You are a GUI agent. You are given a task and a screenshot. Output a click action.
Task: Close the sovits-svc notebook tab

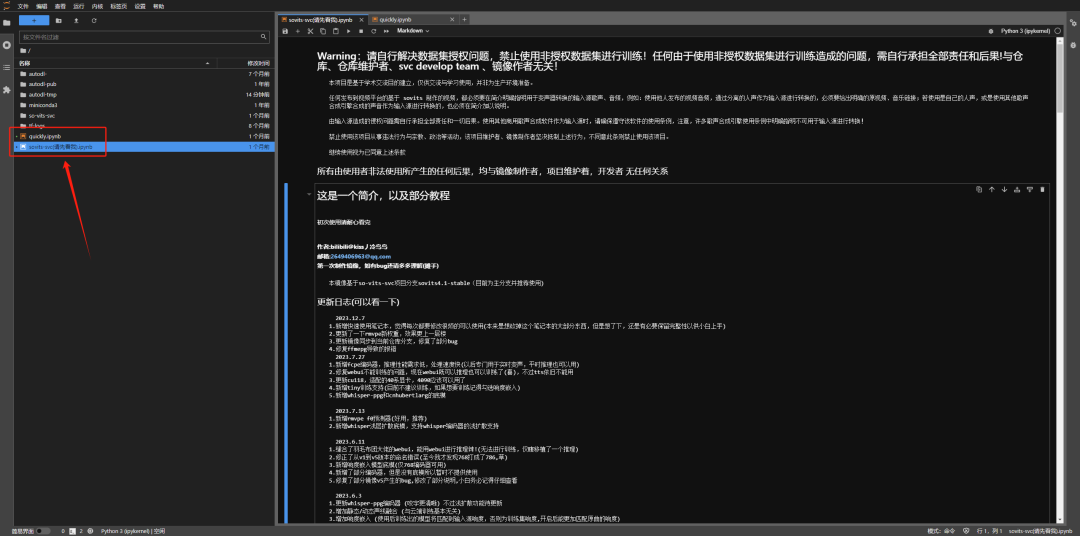click(362, 19)
